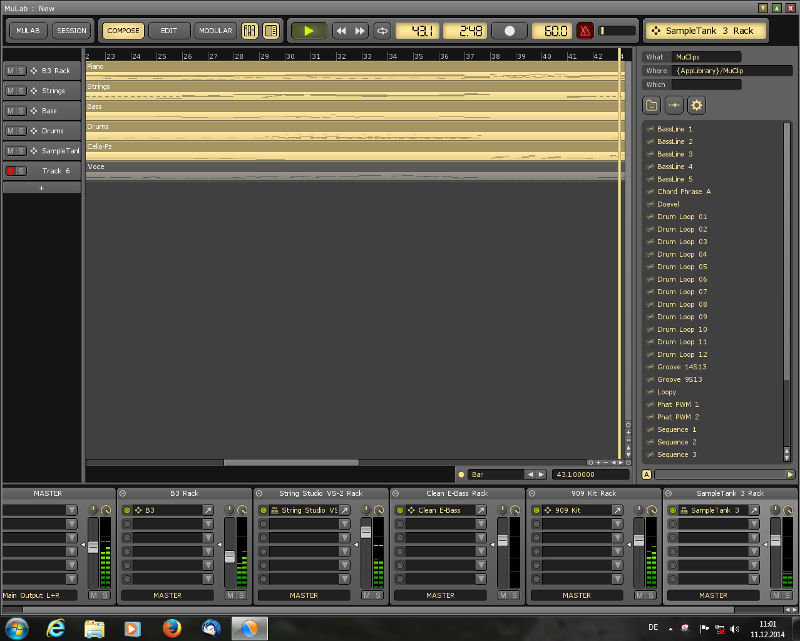Switch to the MODULAR view

[x=215, y=31]
